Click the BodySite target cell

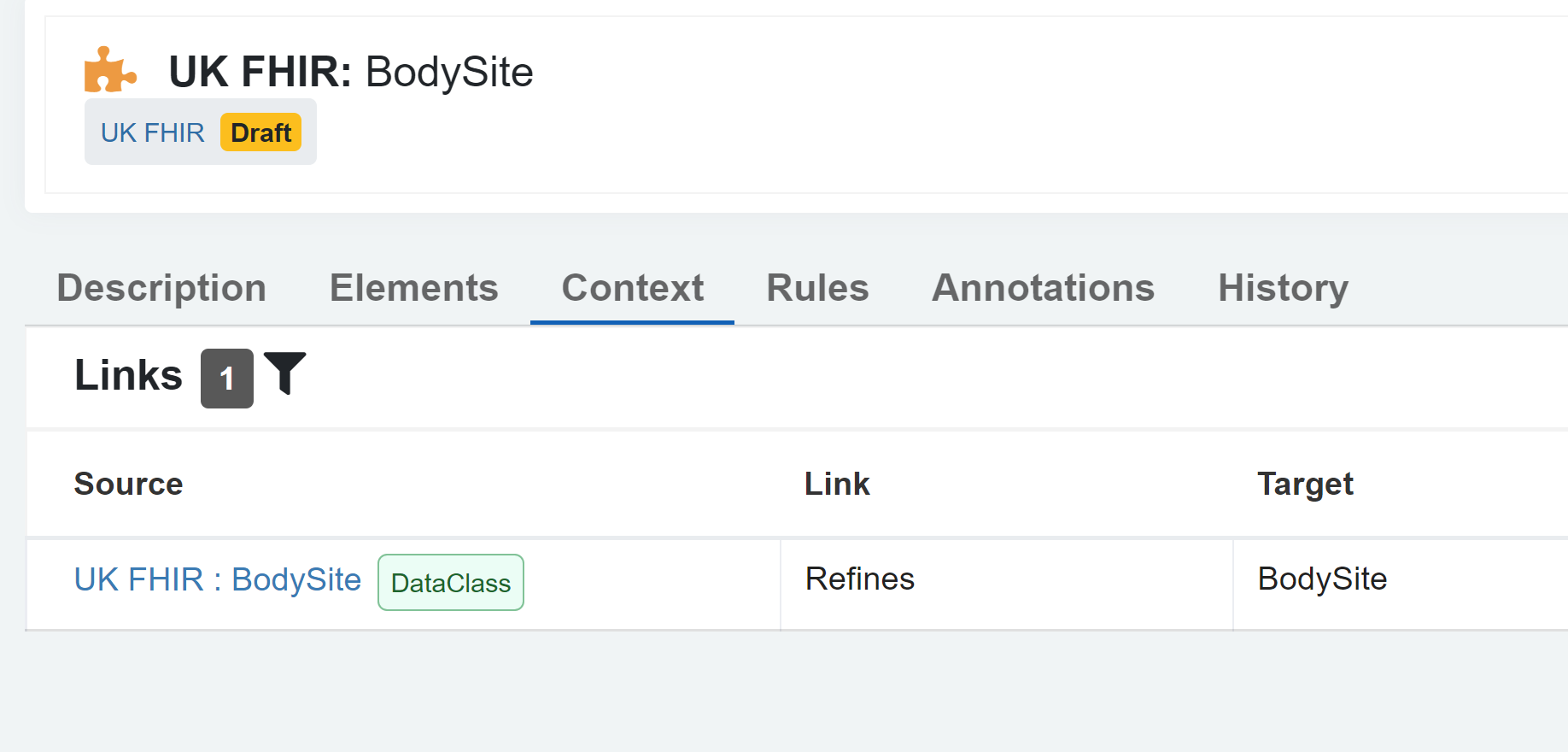[x=1321, y=579]
